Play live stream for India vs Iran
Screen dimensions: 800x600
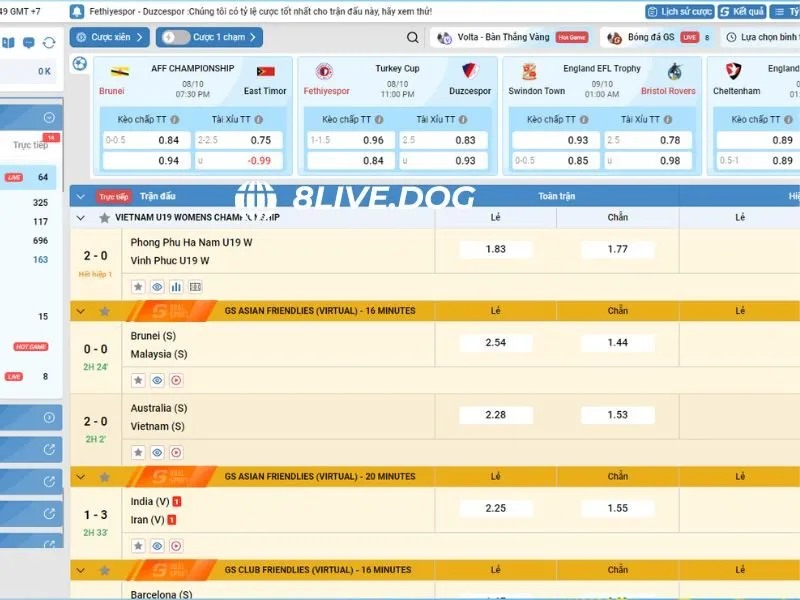tap(176, 546)
